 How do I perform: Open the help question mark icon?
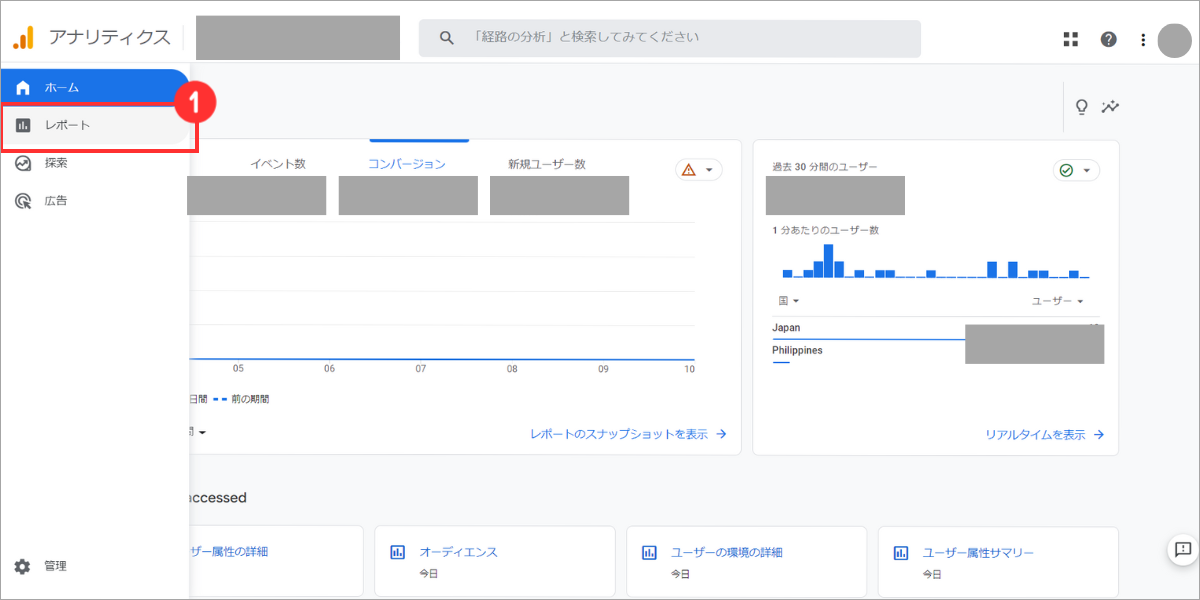coord(1108,39)
